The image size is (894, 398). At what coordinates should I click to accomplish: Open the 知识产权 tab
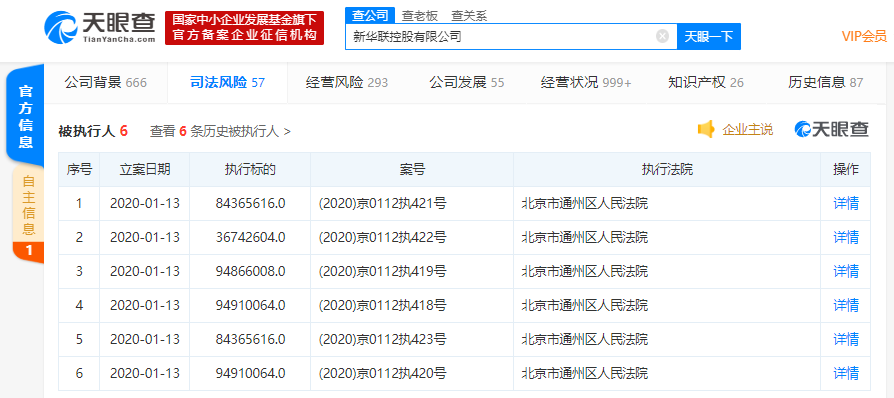[706, 83]
